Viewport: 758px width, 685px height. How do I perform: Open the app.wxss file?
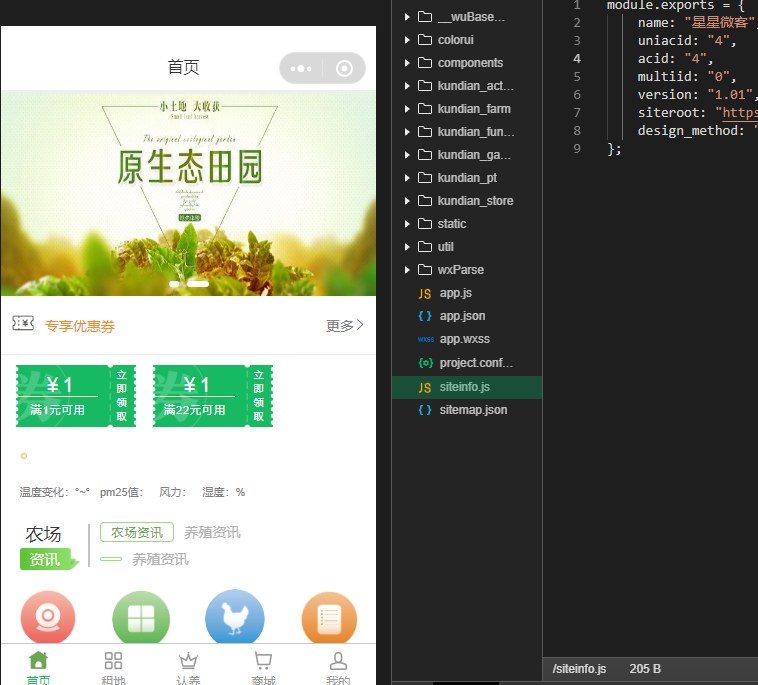464,339
